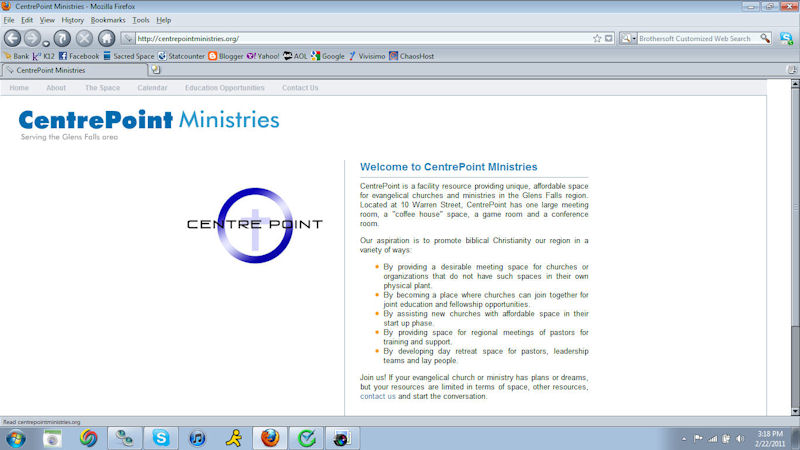Open Skype from the taskbar
The height and width of the screenshot is (450, 800).
[161, 438]
